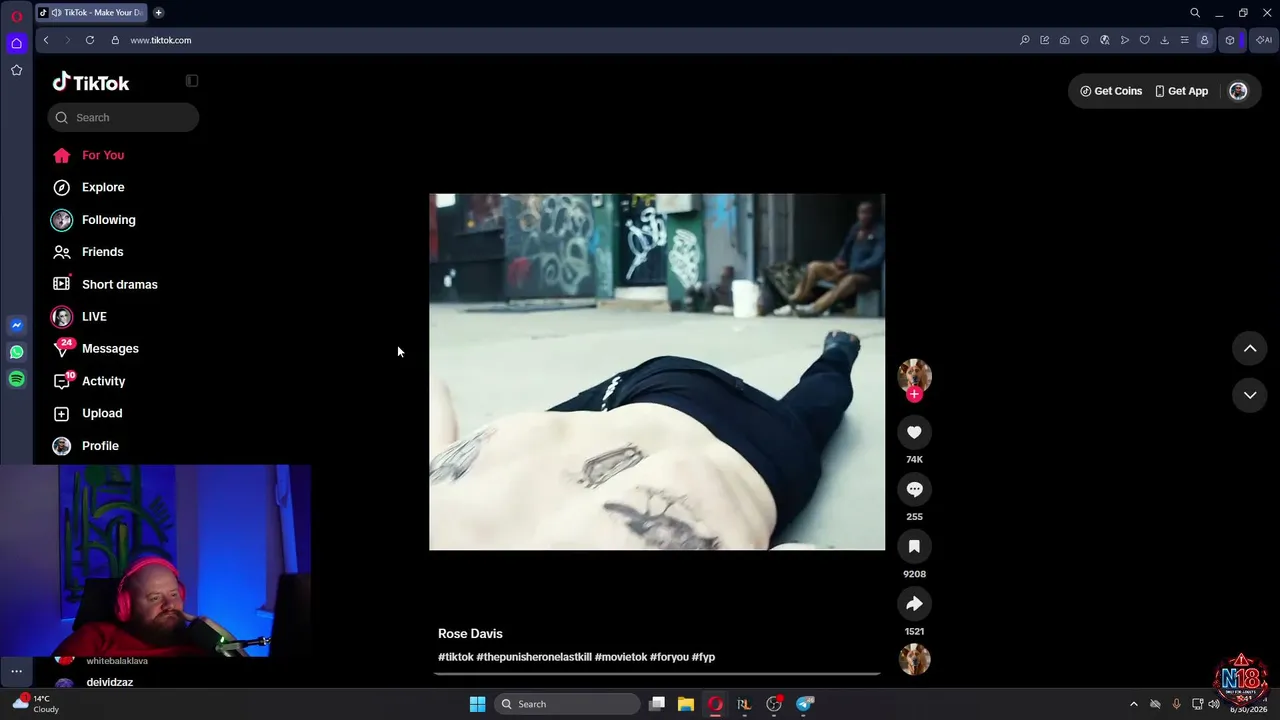Seek along the video progress bar

point(657,674)
